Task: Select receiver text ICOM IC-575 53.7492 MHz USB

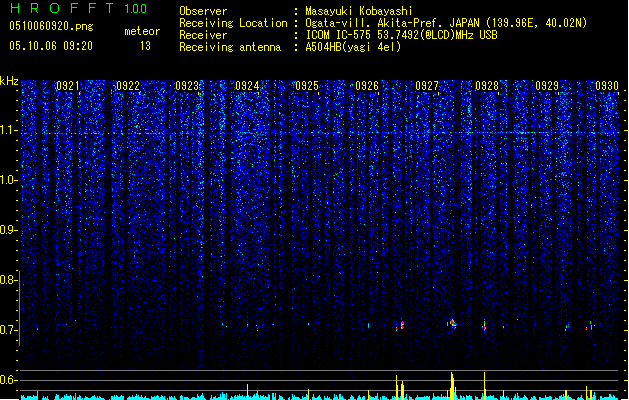Action: point(402,35)
